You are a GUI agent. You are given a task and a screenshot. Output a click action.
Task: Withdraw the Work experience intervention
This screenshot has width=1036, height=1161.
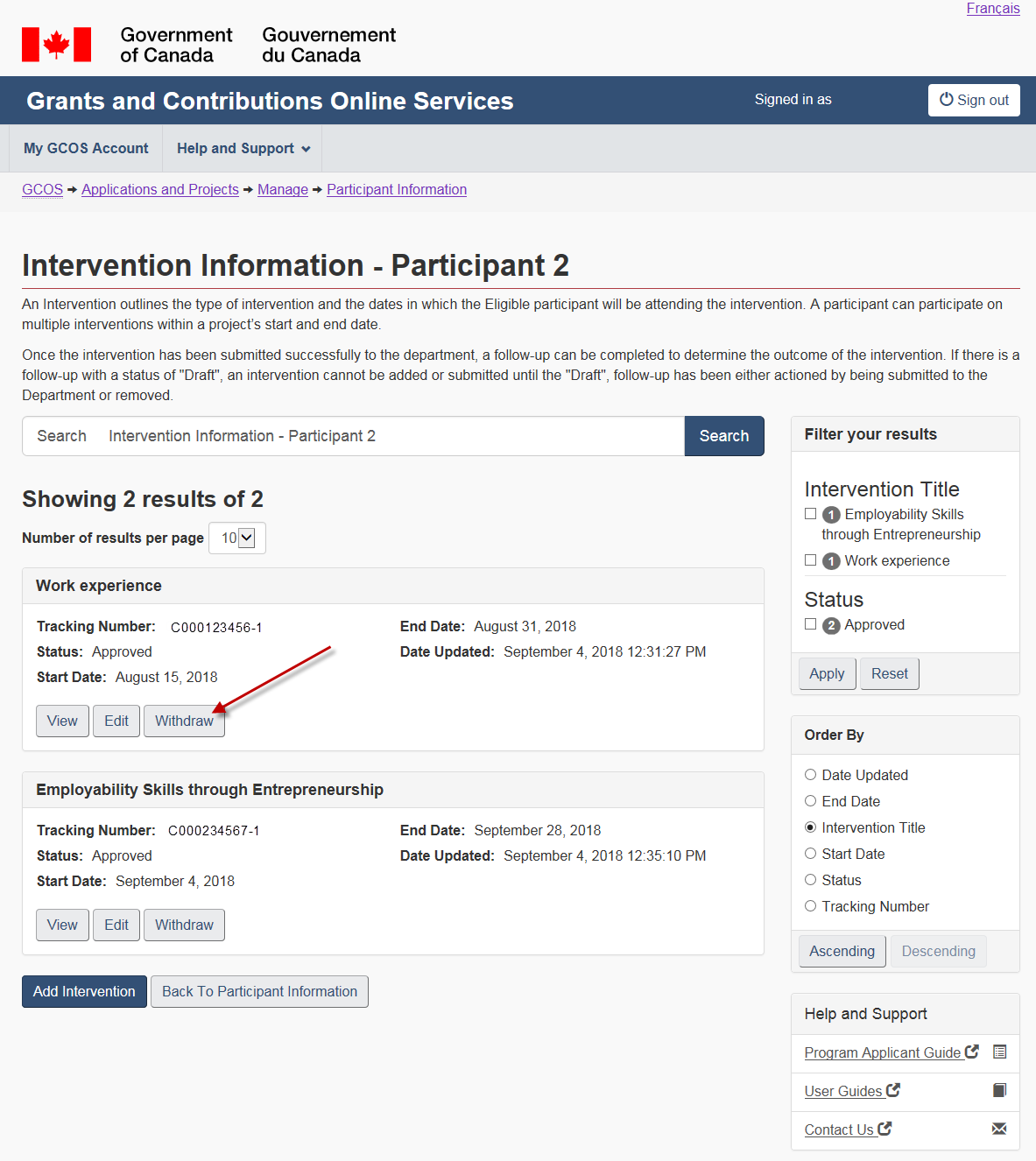[184, 721]
